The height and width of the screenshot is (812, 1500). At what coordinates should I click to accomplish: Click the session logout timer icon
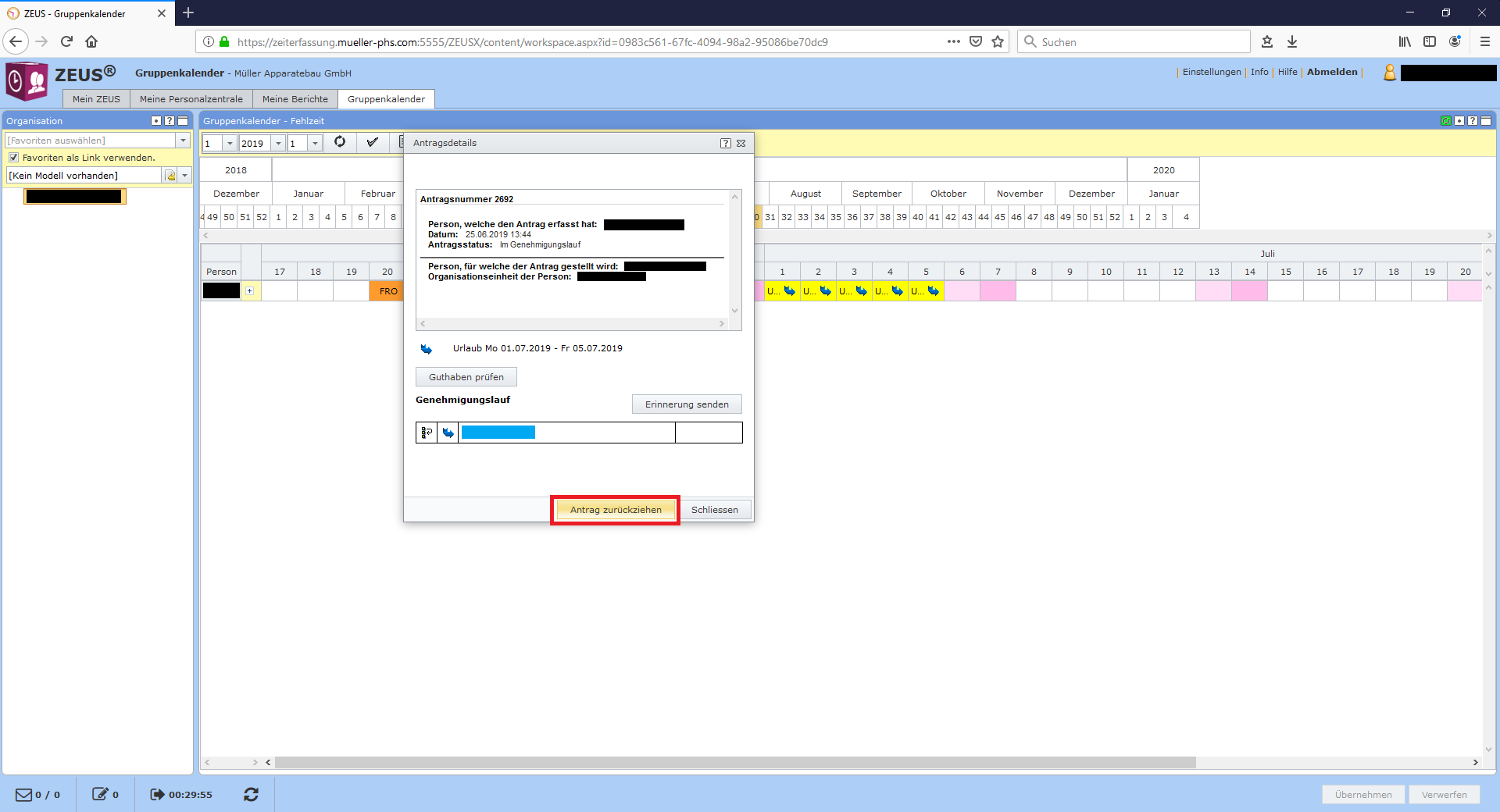pos(157,794)
